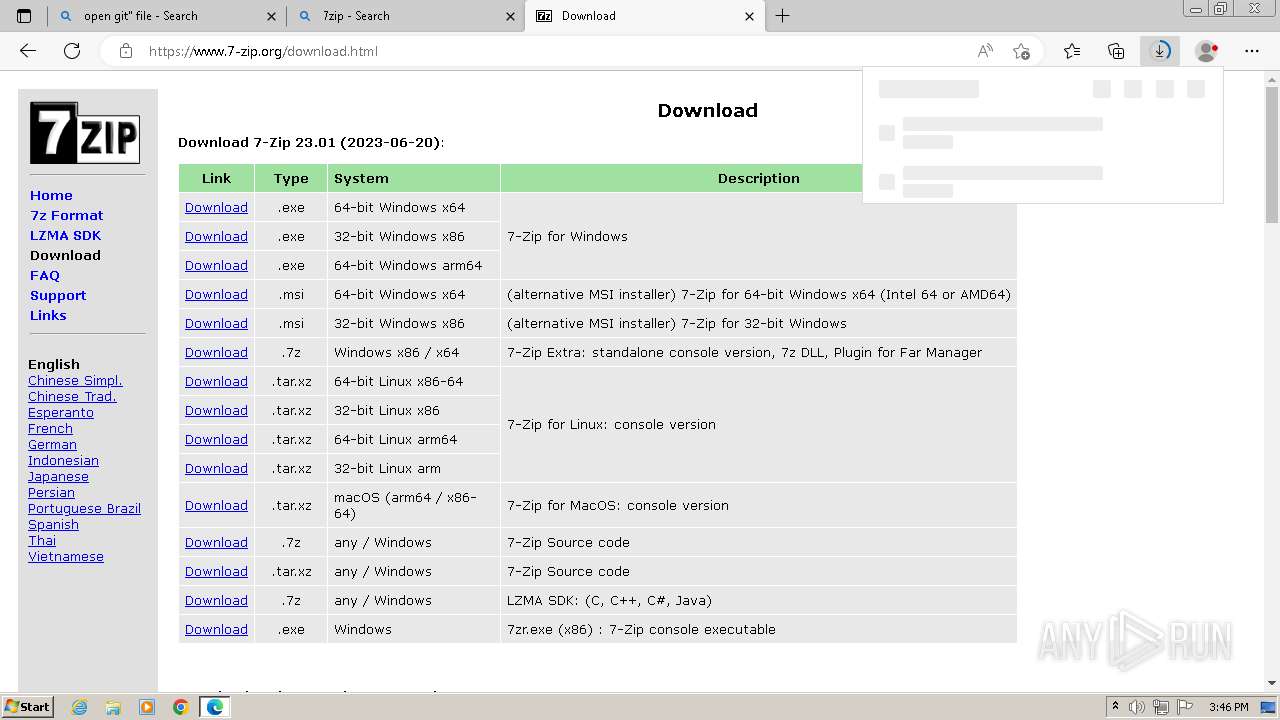
Task: Open the Links page
Action: click(x=48, y=315)
